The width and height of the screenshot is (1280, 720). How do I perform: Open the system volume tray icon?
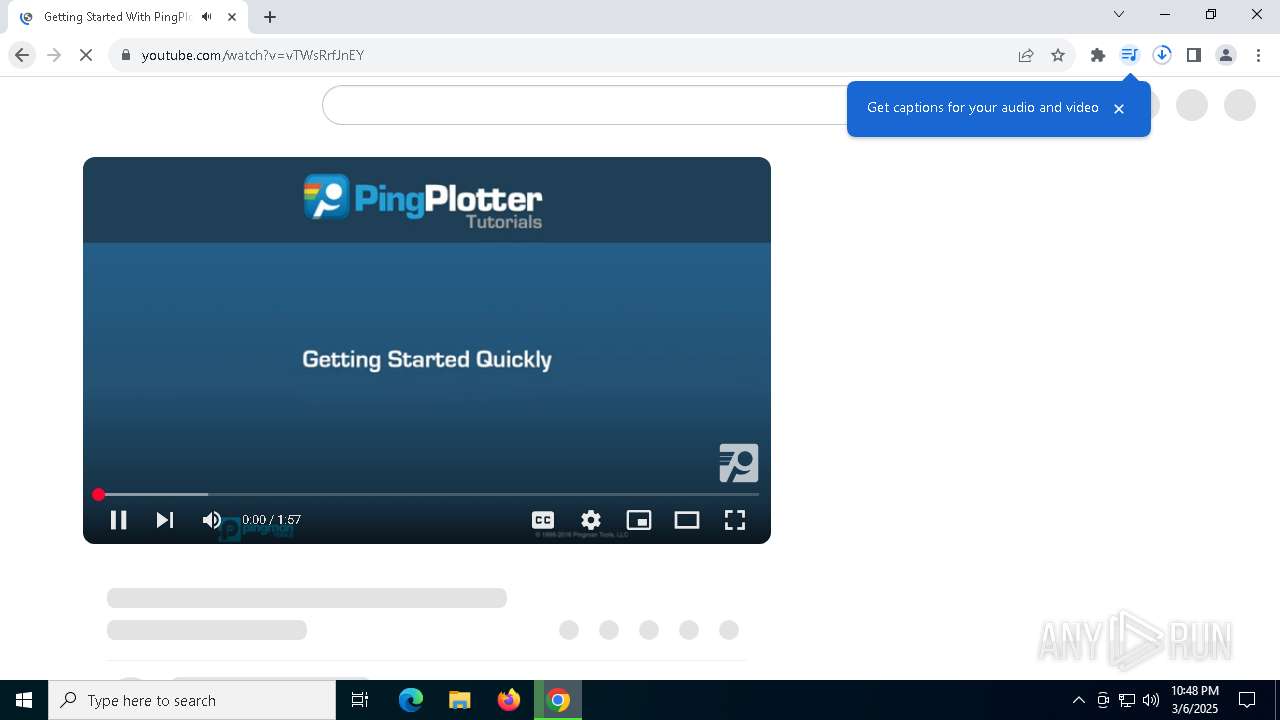(1151, 700)
